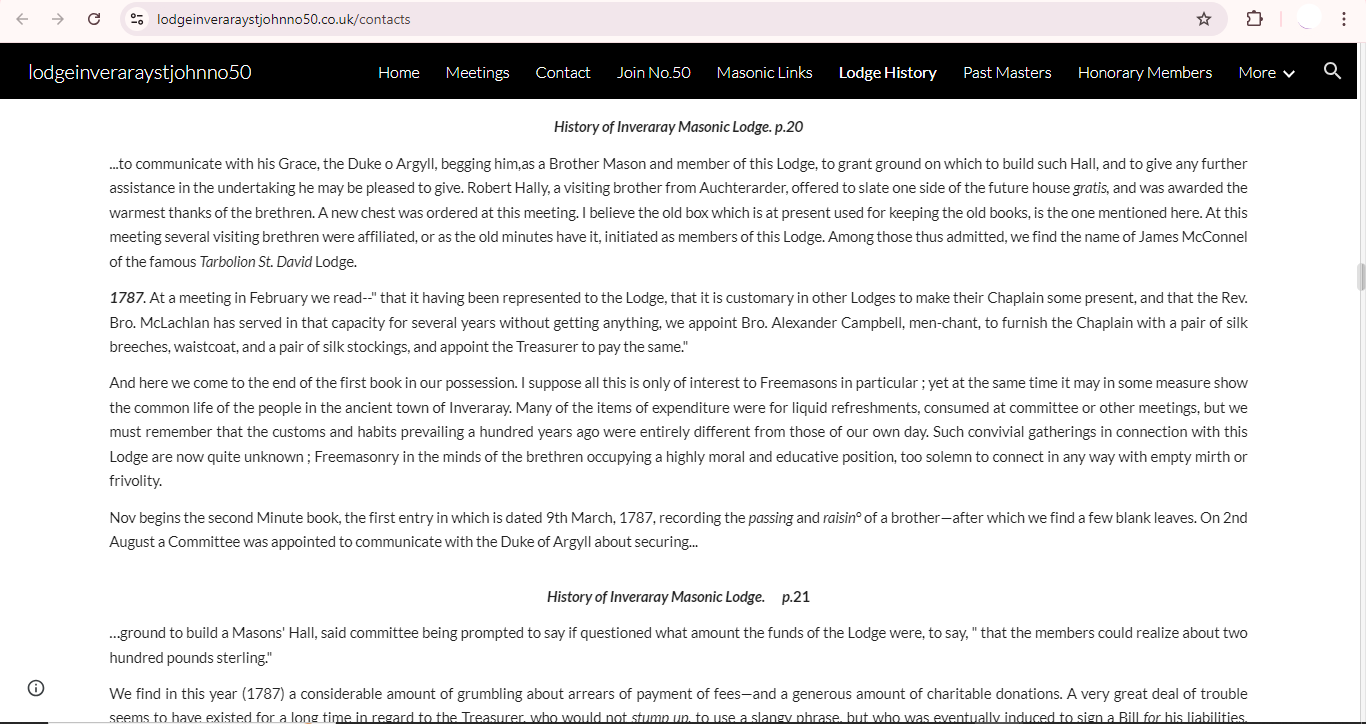Screen dimensions: 1366x724
Task: Click the paragraph starting 'And here we come'
Action: [x=679, y=432]
